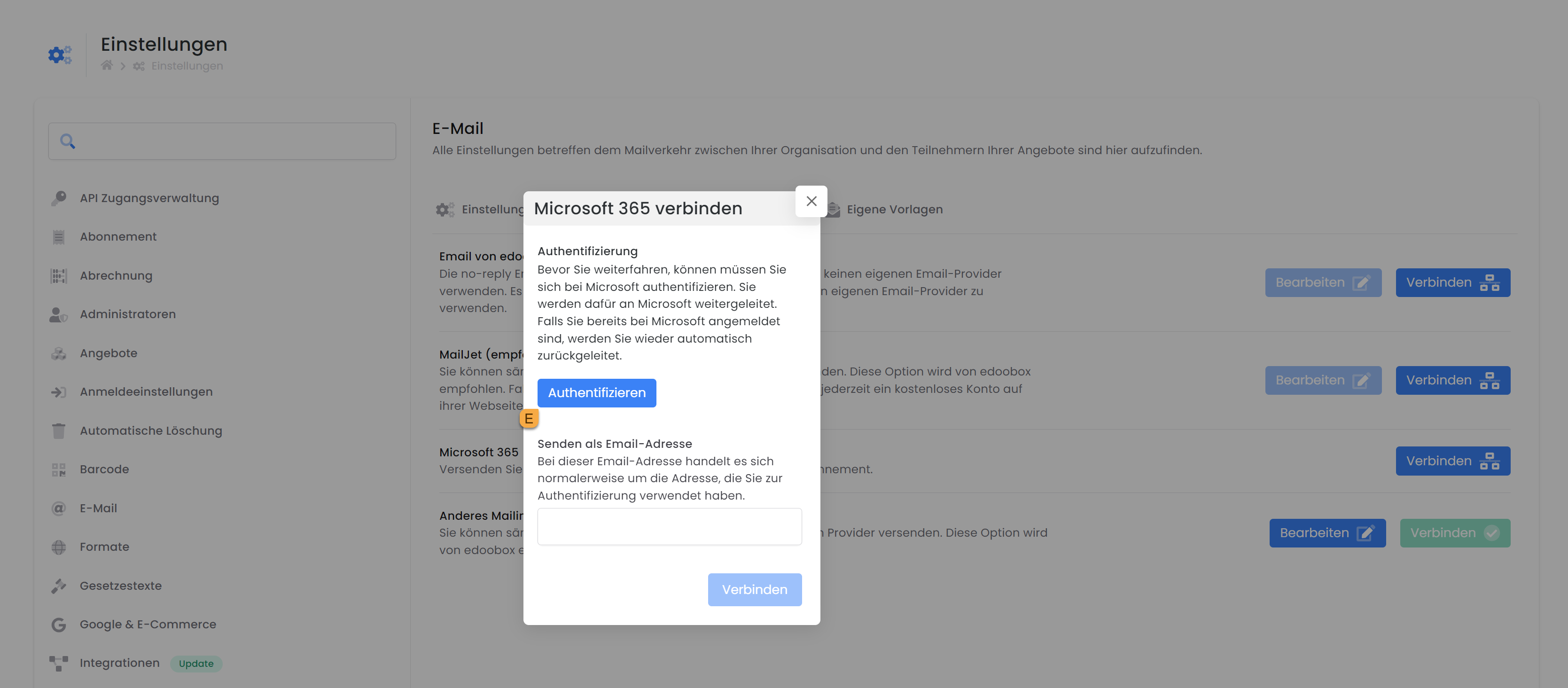Select Administratoren user icon

tap(58, 314)
